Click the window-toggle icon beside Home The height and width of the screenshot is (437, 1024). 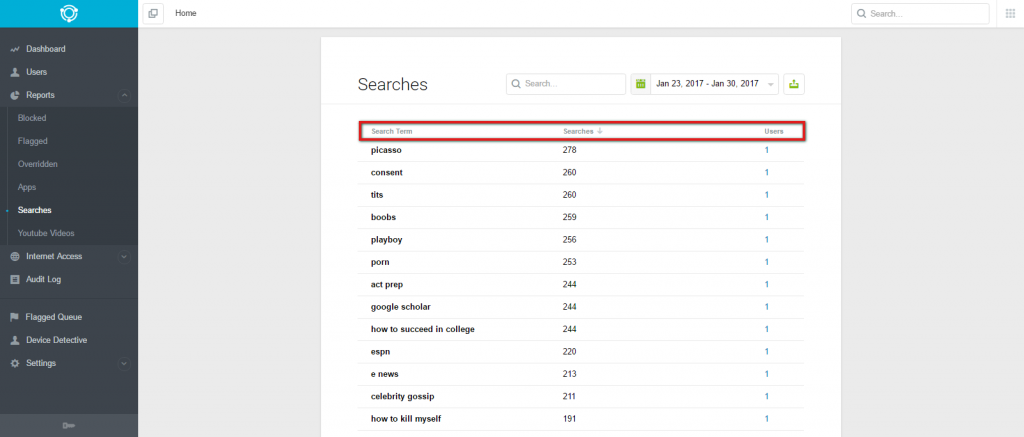tap(153, 13)
